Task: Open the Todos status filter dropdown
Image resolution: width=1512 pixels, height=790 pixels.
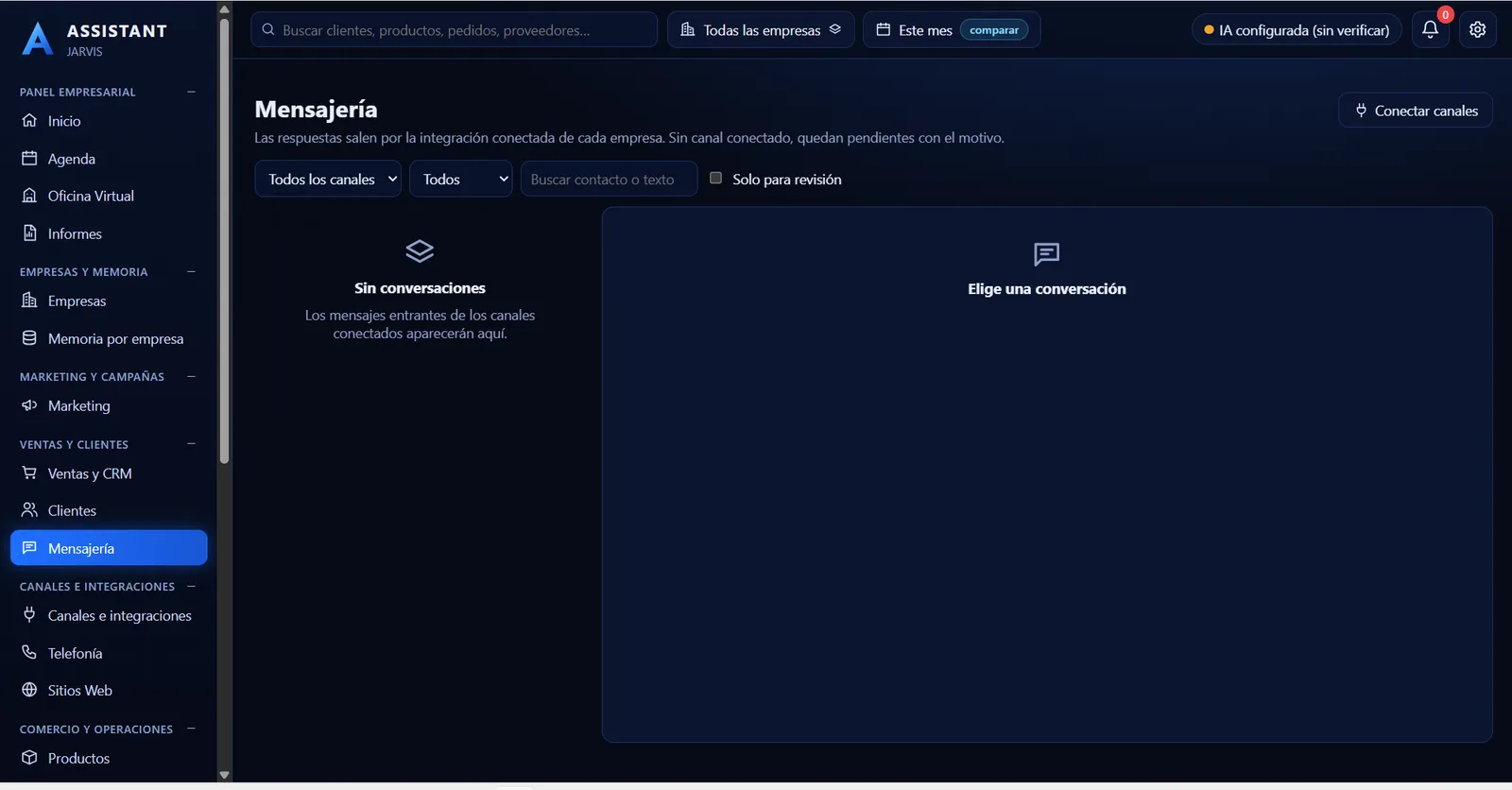Action: 461,179
